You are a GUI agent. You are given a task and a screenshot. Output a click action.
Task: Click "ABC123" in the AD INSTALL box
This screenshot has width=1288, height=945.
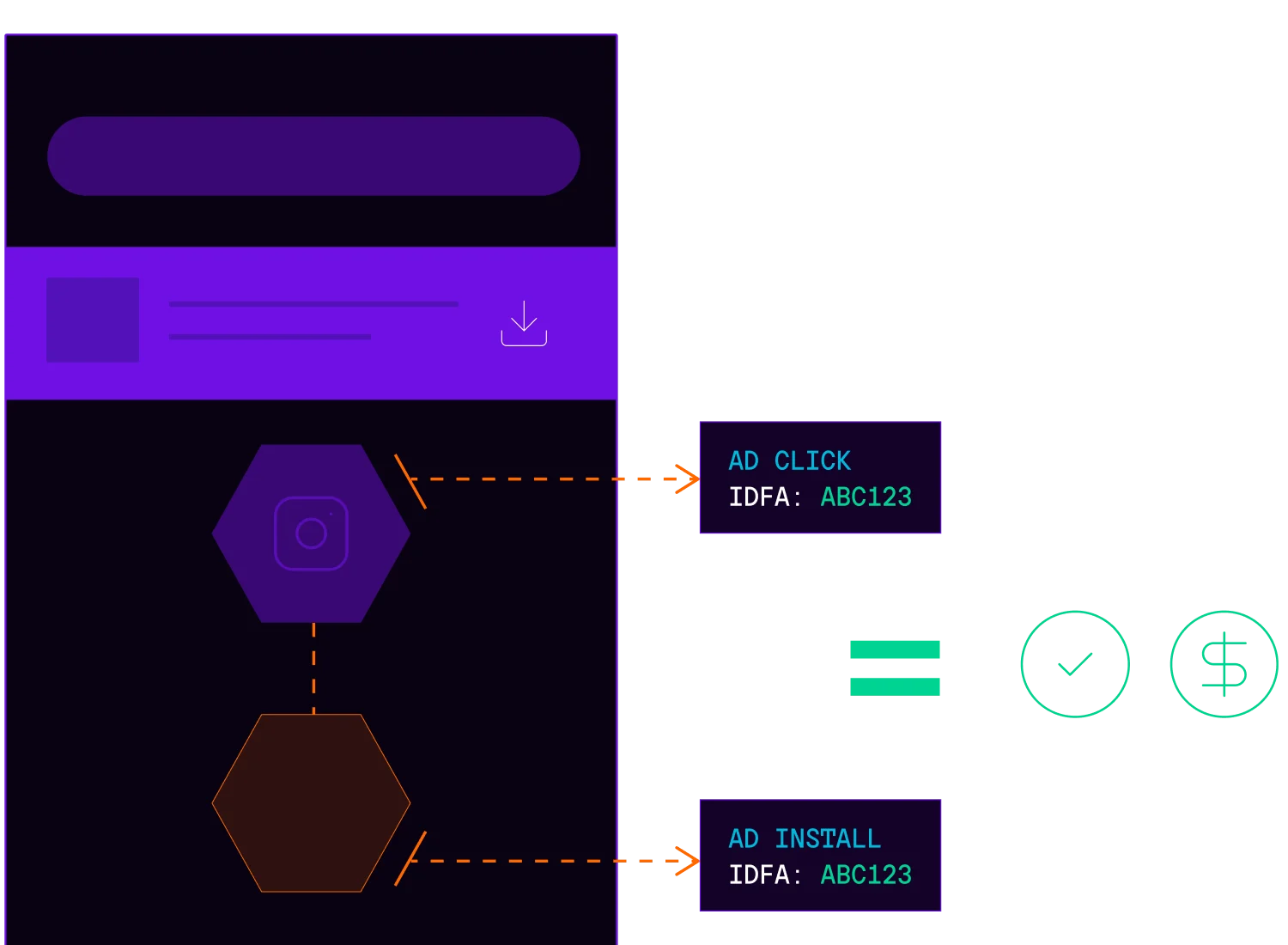point(866,875)
